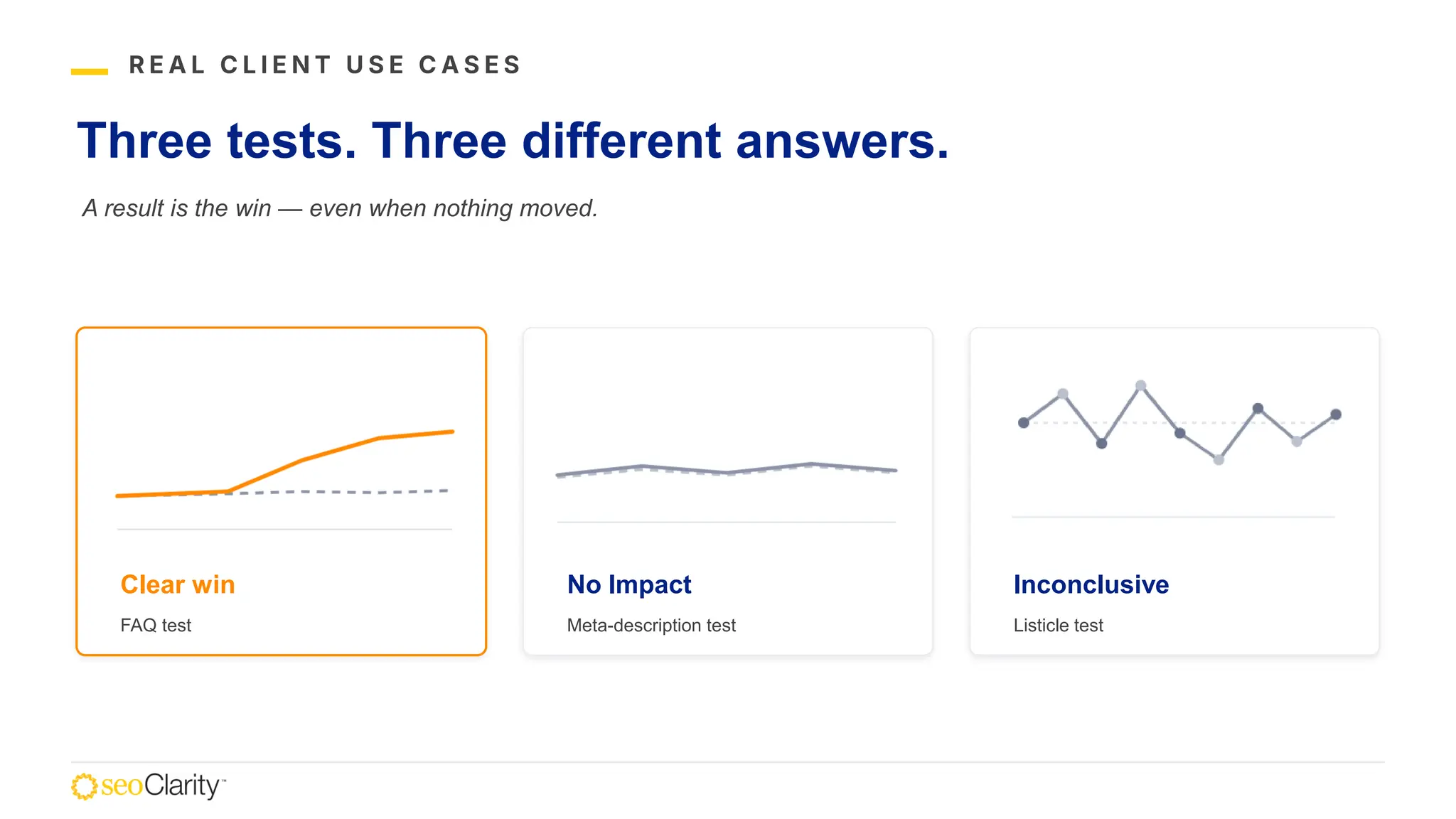The image size is (1456, 819).
Task: Click the Three tests title text
Action: [x=513, y=141]
